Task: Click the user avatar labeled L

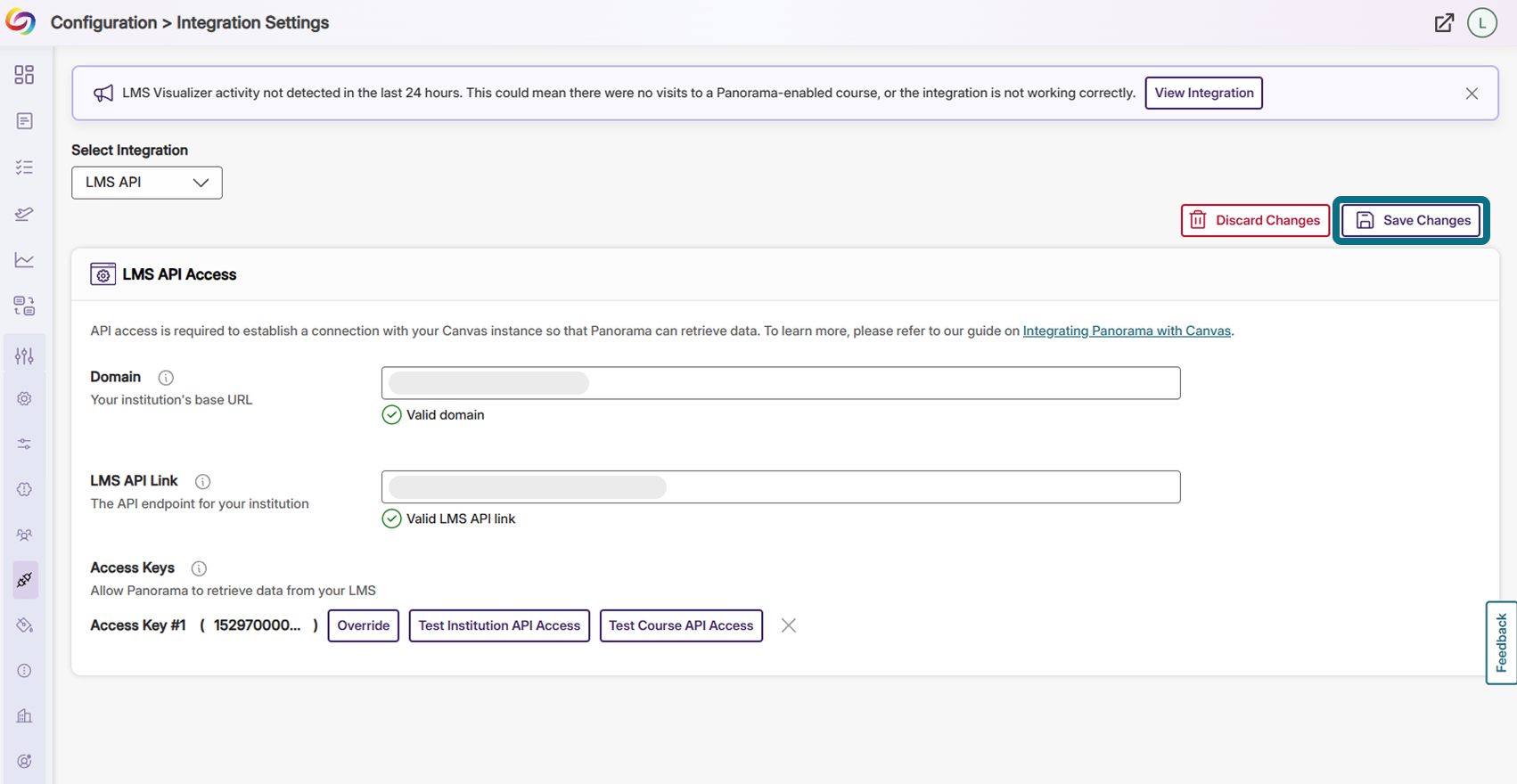Action: tap(1482, 23)
